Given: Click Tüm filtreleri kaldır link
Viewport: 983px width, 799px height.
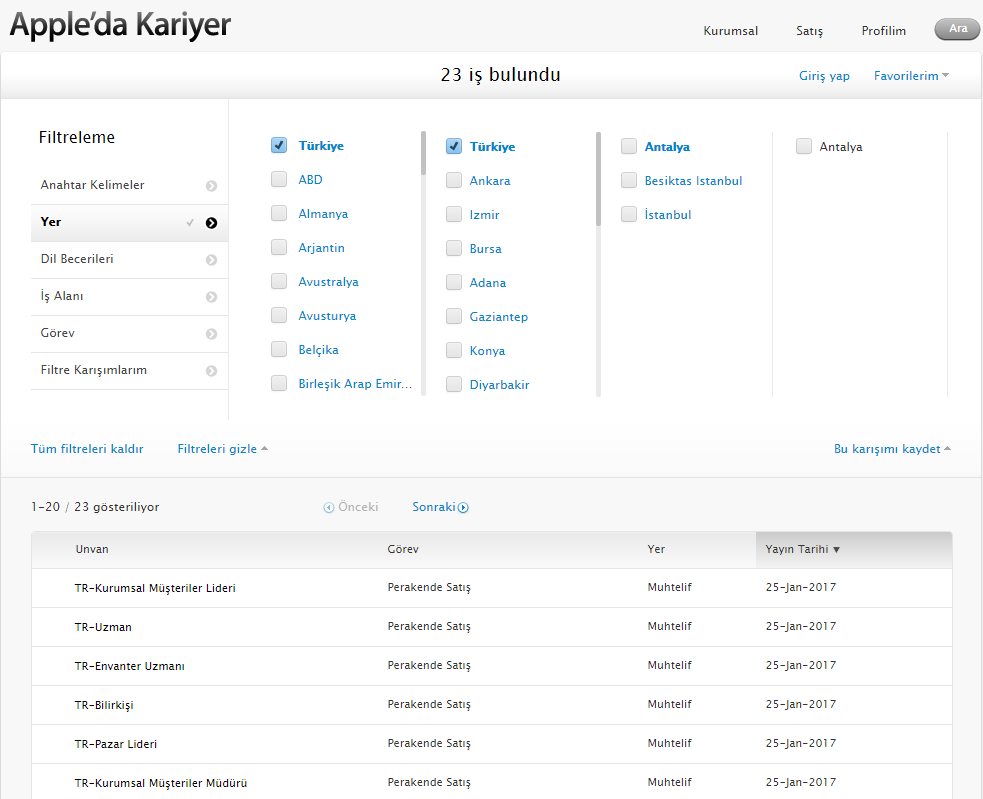Looking at the screenshot, I should tap(87, 449).
